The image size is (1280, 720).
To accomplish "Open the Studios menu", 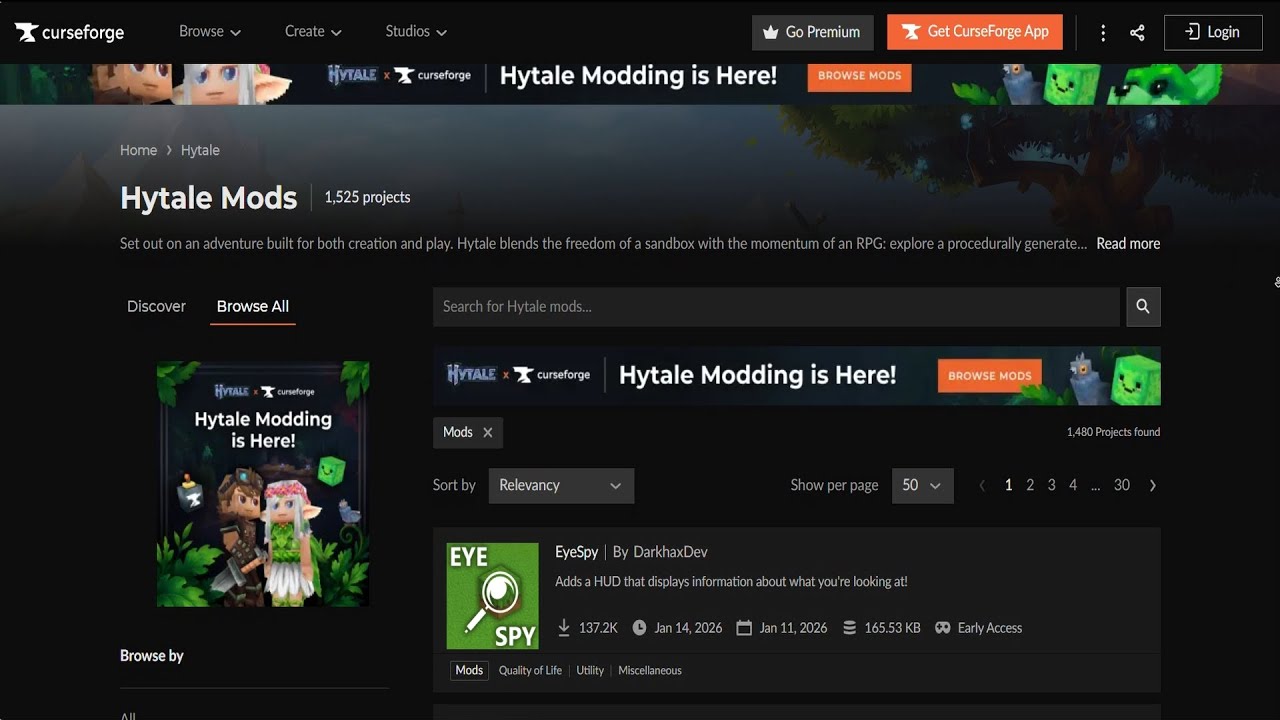I will (416, 32).
